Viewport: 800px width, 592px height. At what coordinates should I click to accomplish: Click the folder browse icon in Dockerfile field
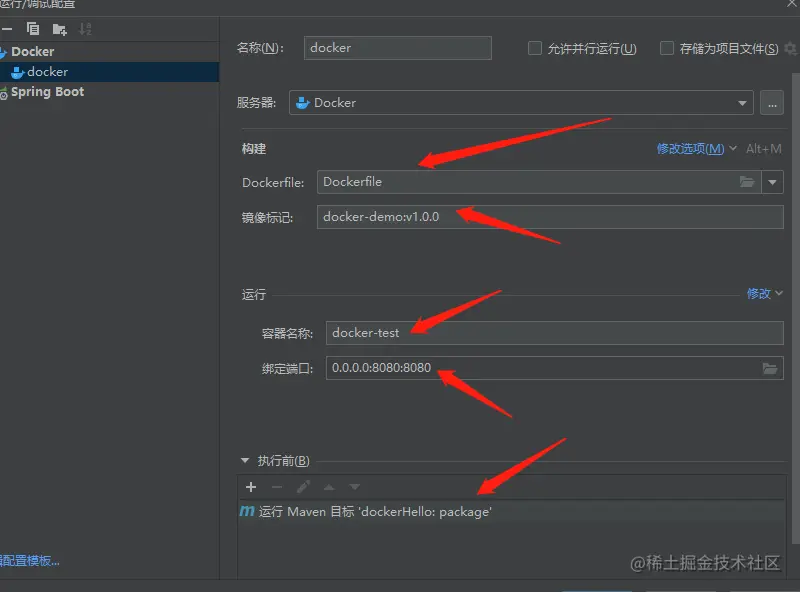747,182
